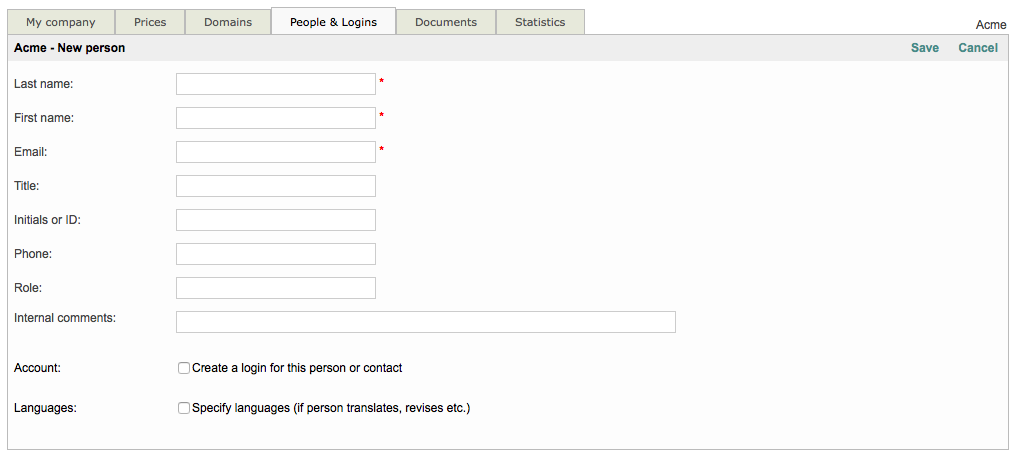
Task: View the Statistics tab
Action: [540, 22]
